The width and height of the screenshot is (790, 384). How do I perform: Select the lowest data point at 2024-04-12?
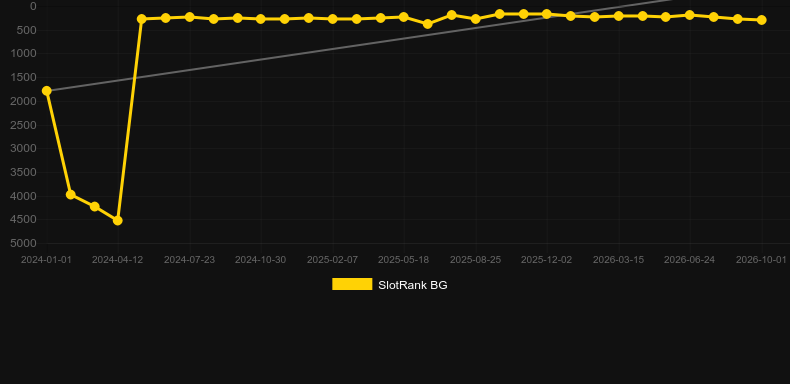pos(118,220)
